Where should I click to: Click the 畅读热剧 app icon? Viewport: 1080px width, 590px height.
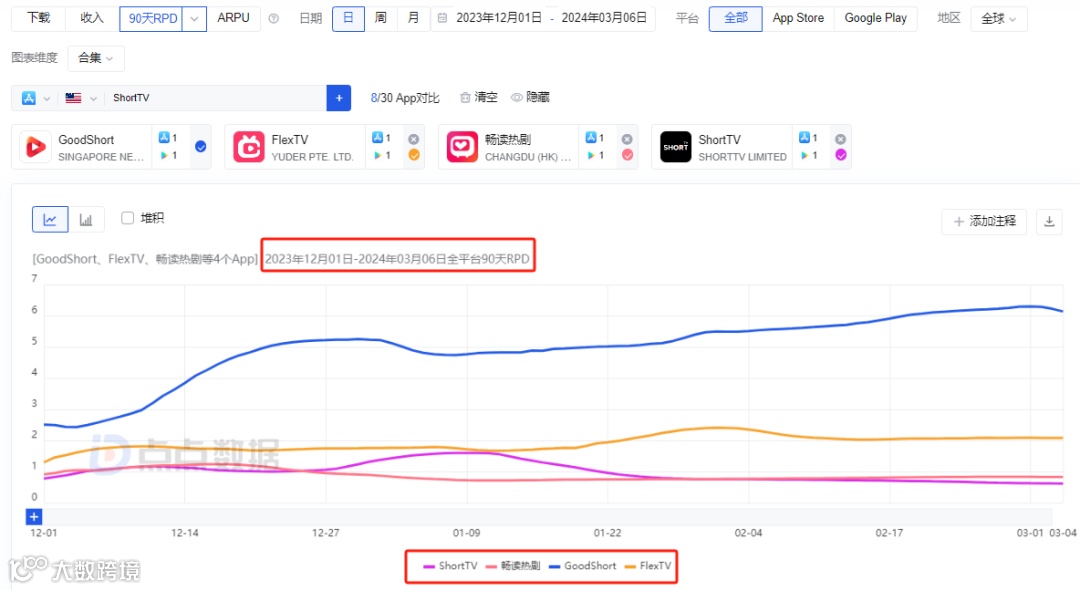coord(462,147)
